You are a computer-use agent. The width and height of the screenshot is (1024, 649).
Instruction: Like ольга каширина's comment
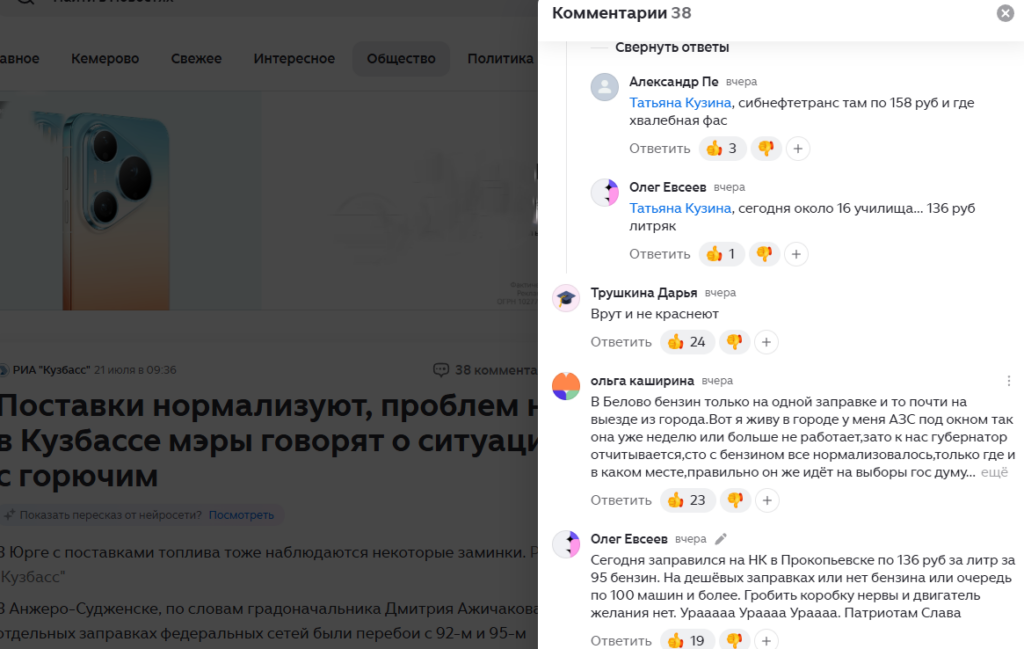click(x=688, y=500)
